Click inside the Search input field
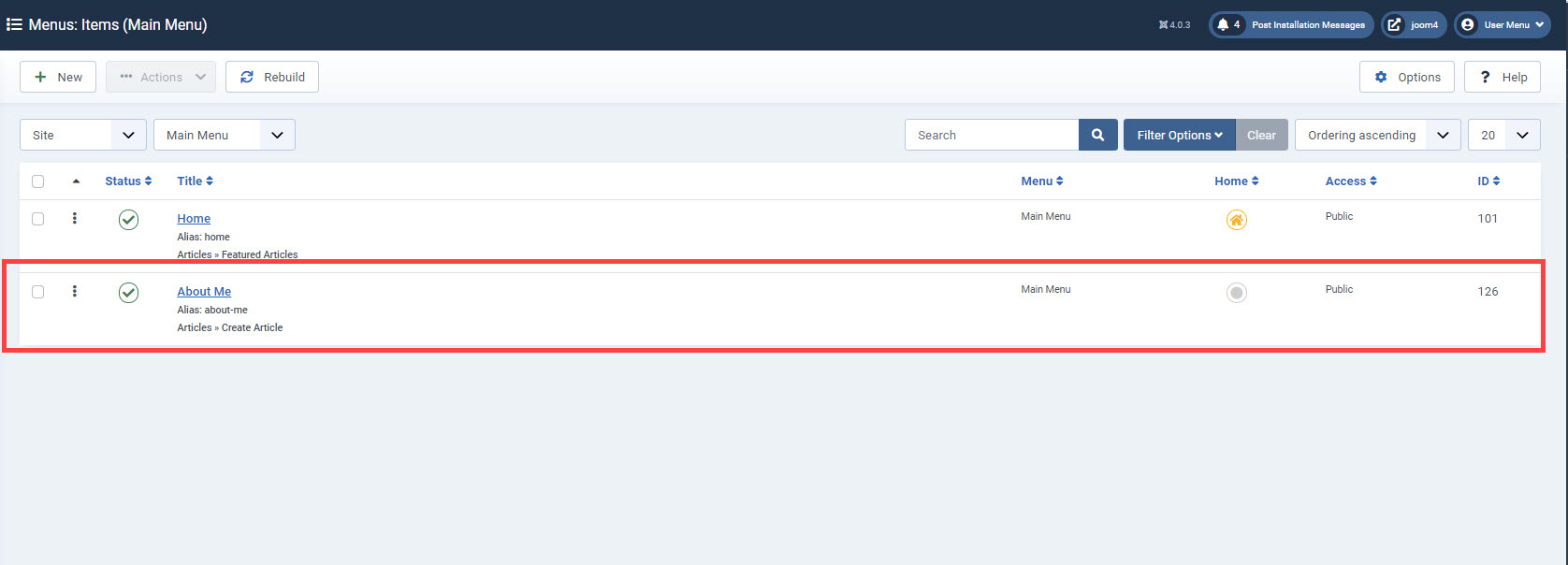 click(x=992, y=135)
